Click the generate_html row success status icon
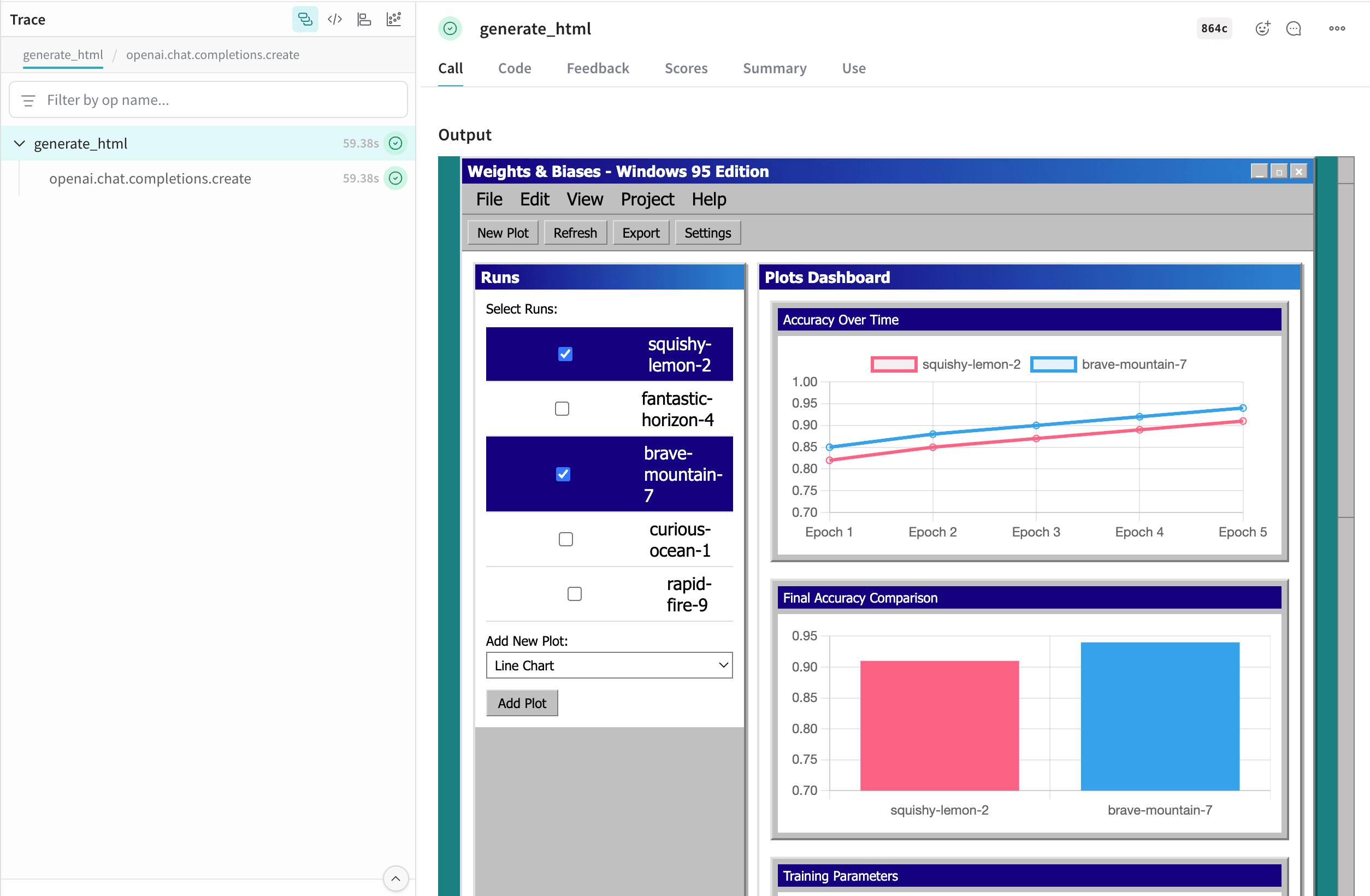Viewport: 1370px width, 896px height. pos(395,143)
